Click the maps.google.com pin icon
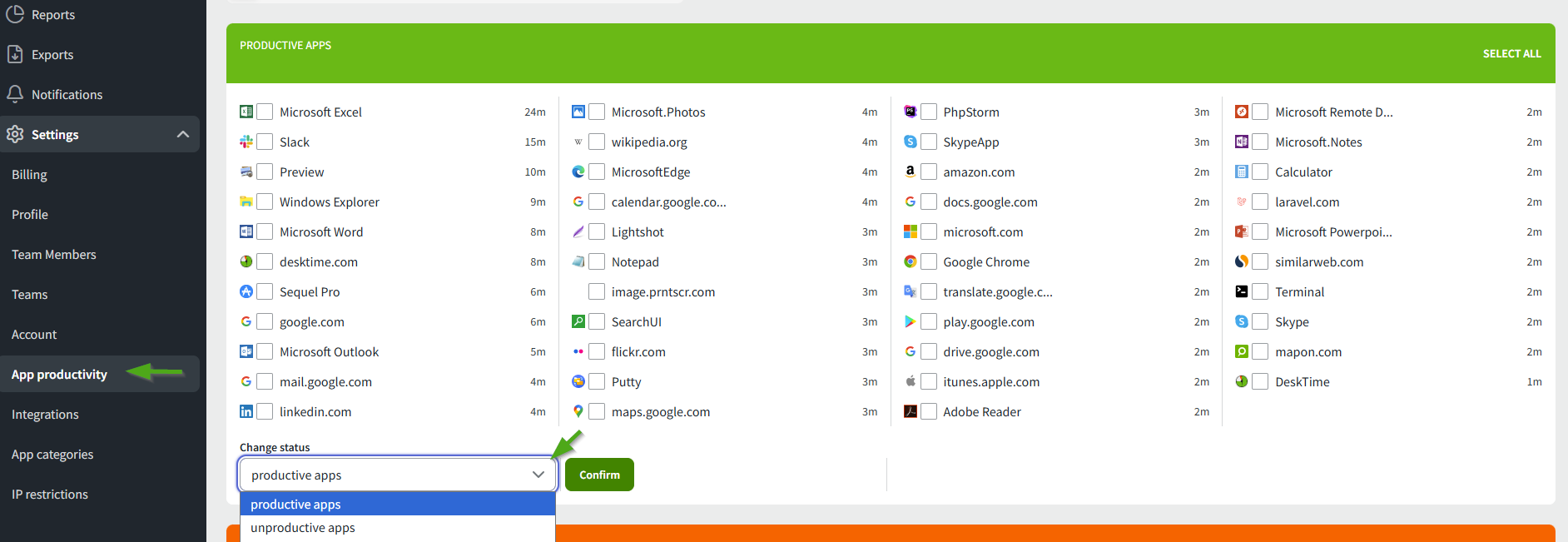This screenshot has width=1568, height=542. 578,411
